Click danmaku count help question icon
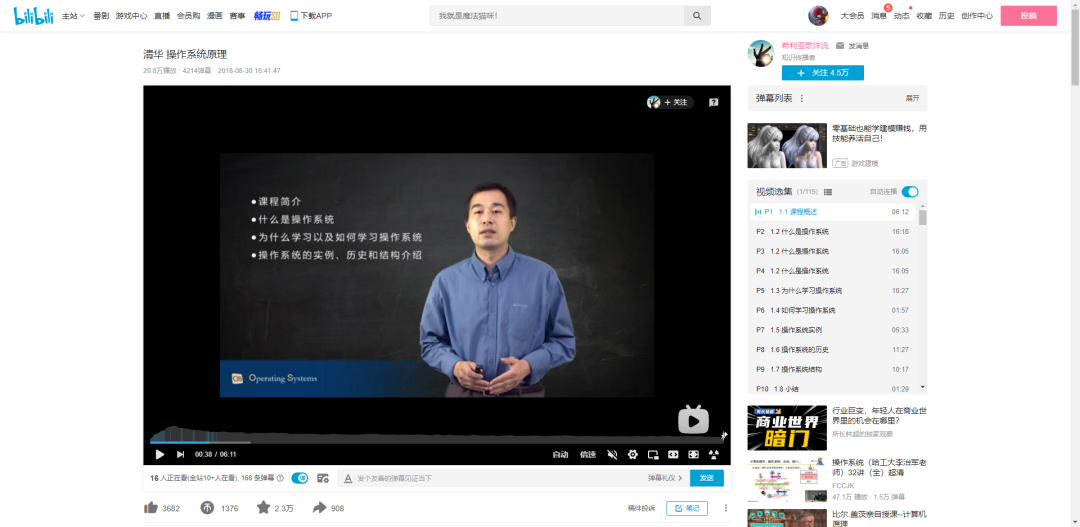This screenshot has height=527, width=1080. pyautogui.click(x=280, y=478)
